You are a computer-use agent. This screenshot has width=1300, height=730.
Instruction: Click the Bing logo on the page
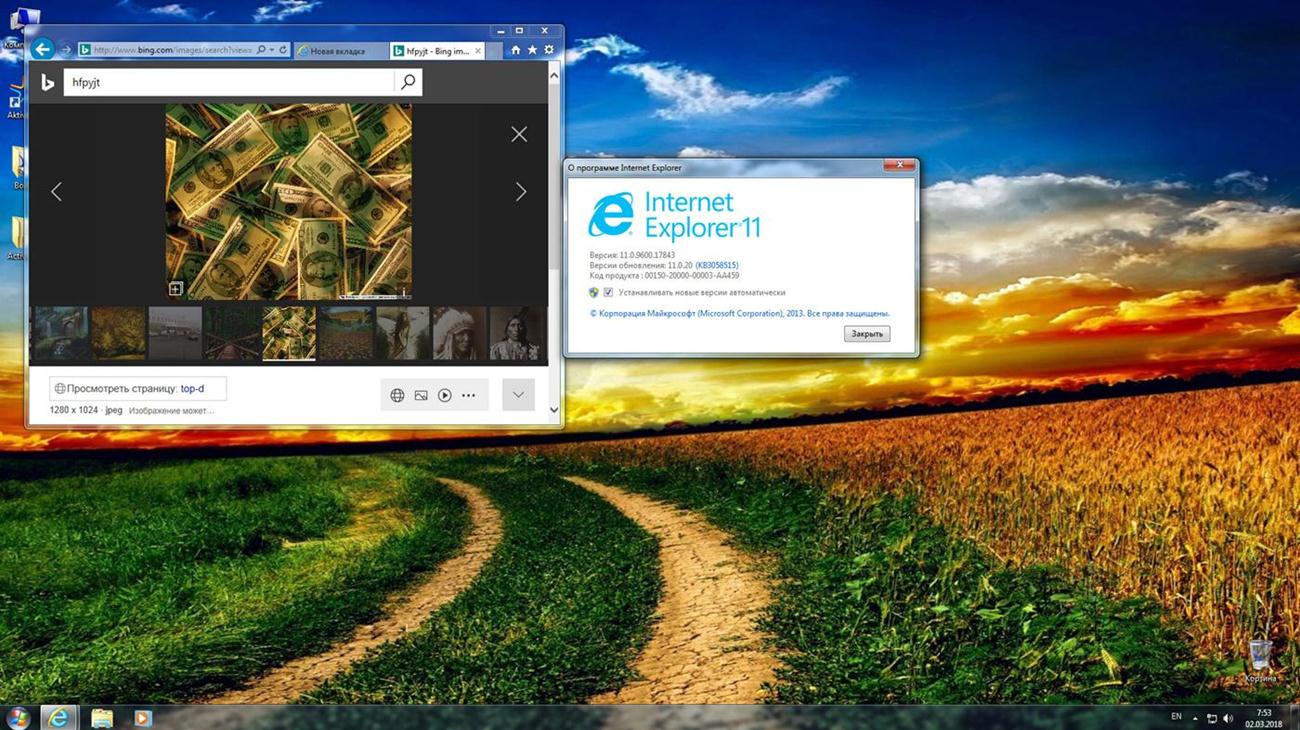(47, 83)
